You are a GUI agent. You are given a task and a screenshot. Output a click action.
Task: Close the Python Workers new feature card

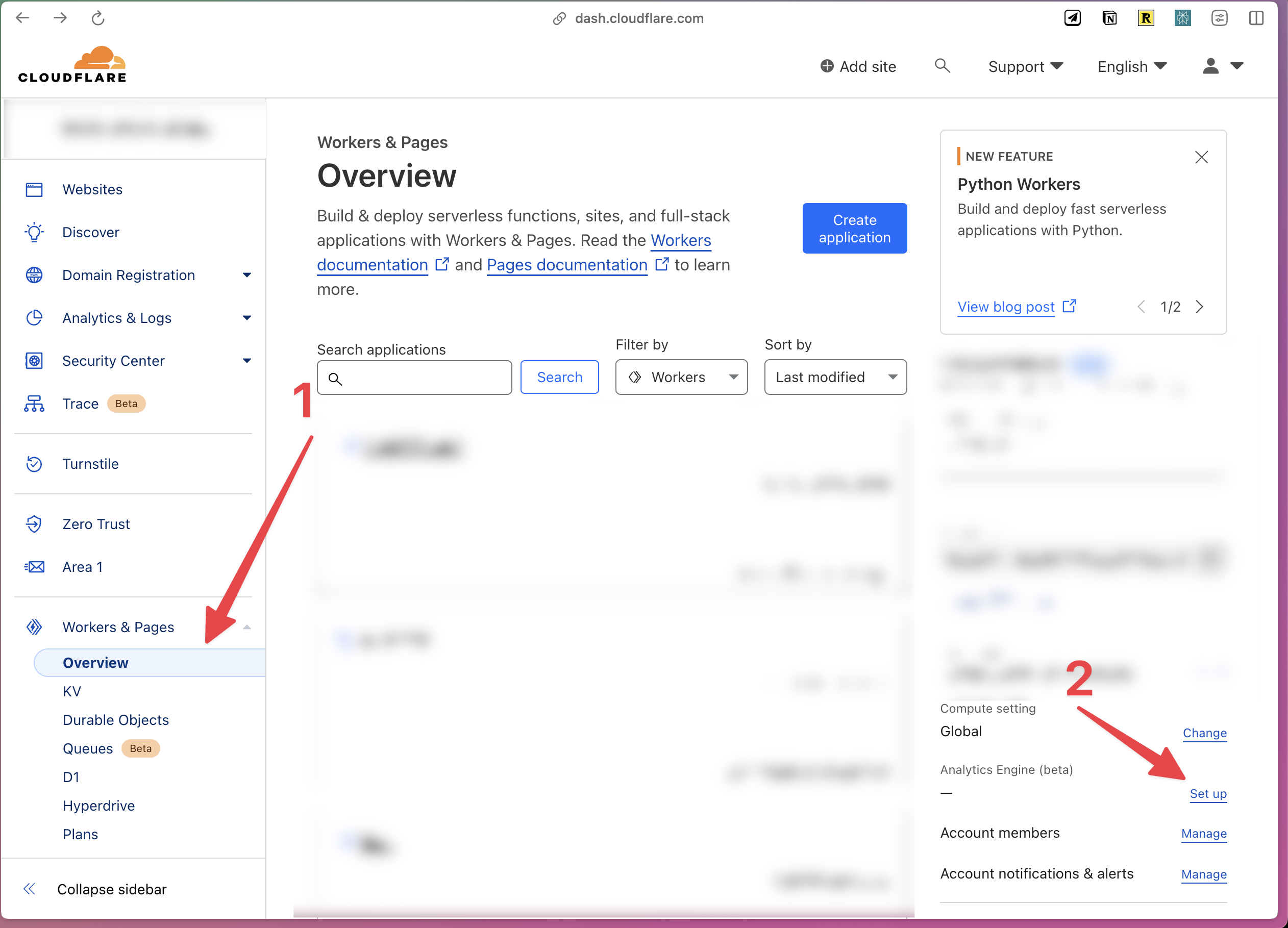tap(1201, 157)
